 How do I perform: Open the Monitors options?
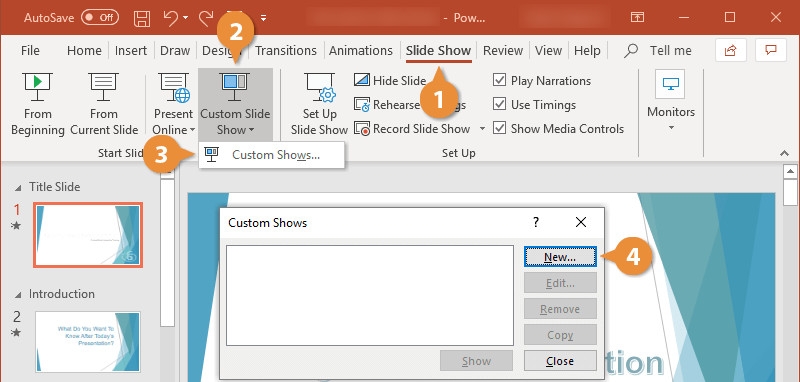click(670, 102)
